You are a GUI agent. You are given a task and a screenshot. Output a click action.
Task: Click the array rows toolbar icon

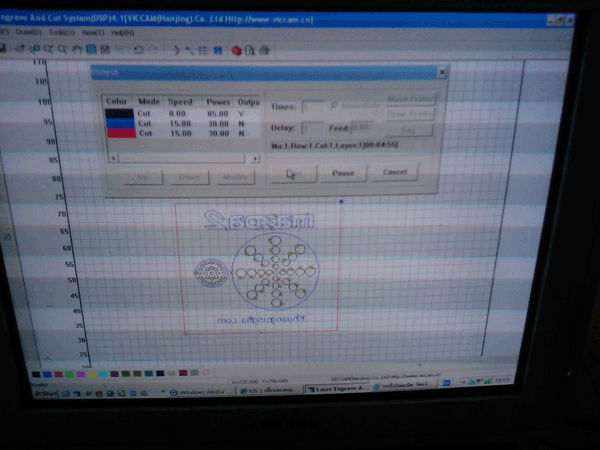pos(203,51)
